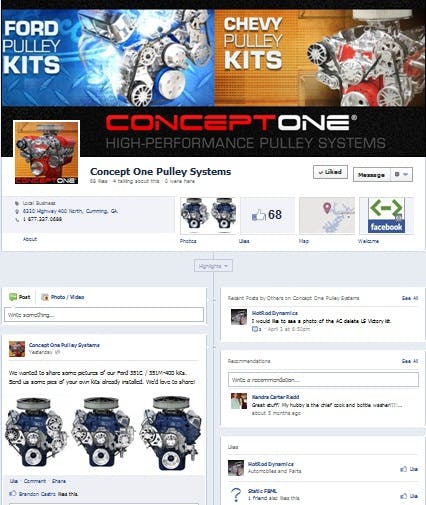The image size is (426, 505).
Task: Open the Welcome app tile with Facebook logo
Action: pos(386,215)
